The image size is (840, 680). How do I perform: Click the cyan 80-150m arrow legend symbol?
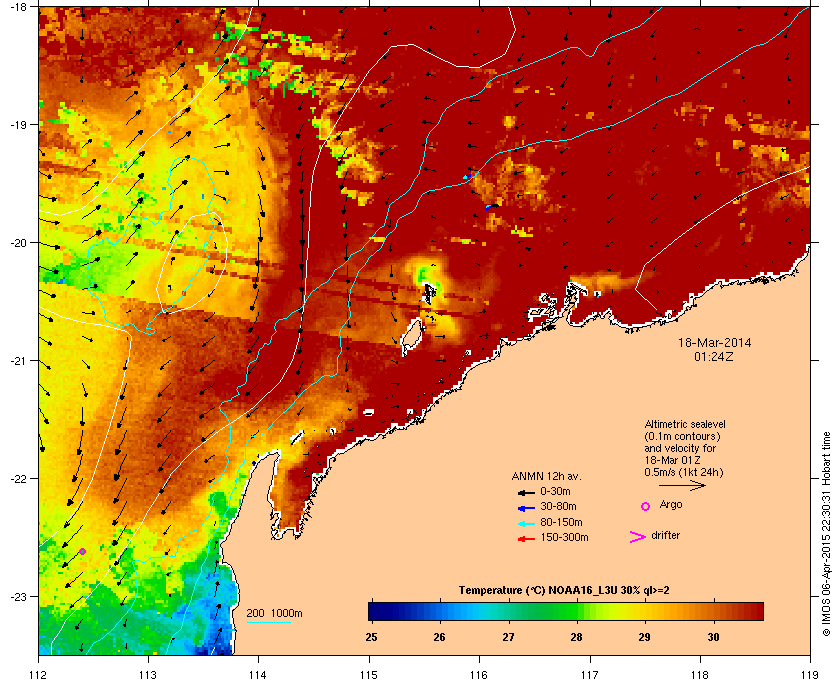tap(526, 523)
